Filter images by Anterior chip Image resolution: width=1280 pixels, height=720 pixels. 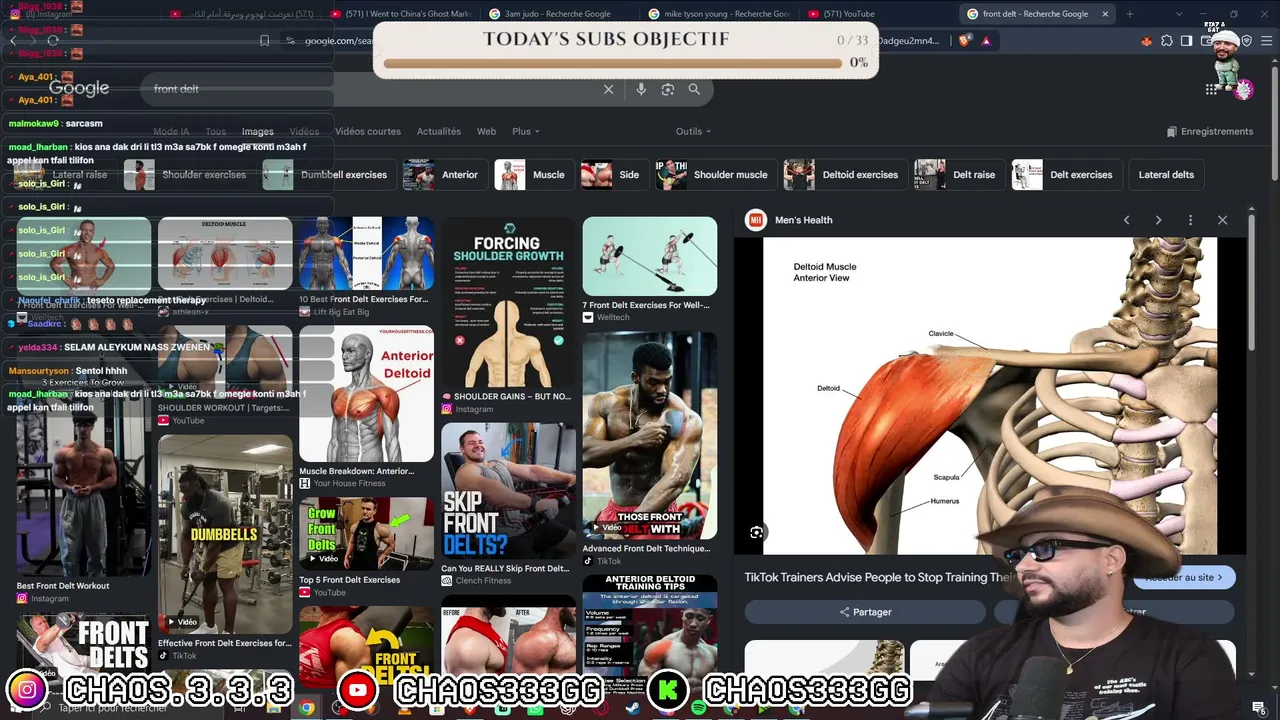(445, 175)
